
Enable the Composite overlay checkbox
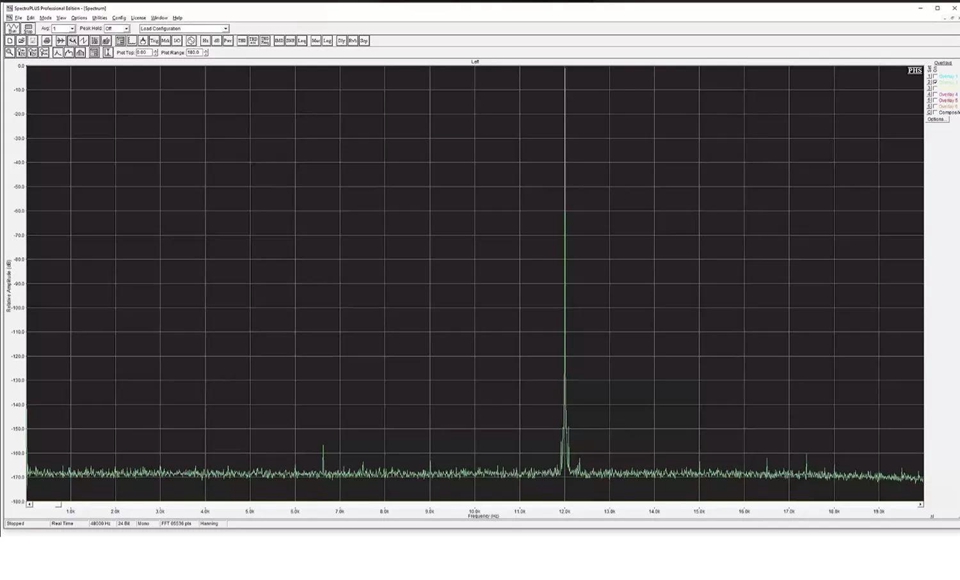coord(935,112)
